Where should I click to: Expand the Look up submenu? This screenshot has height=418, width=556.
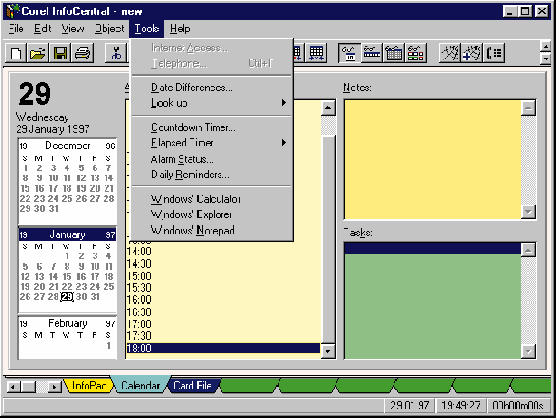coord(212,103)
